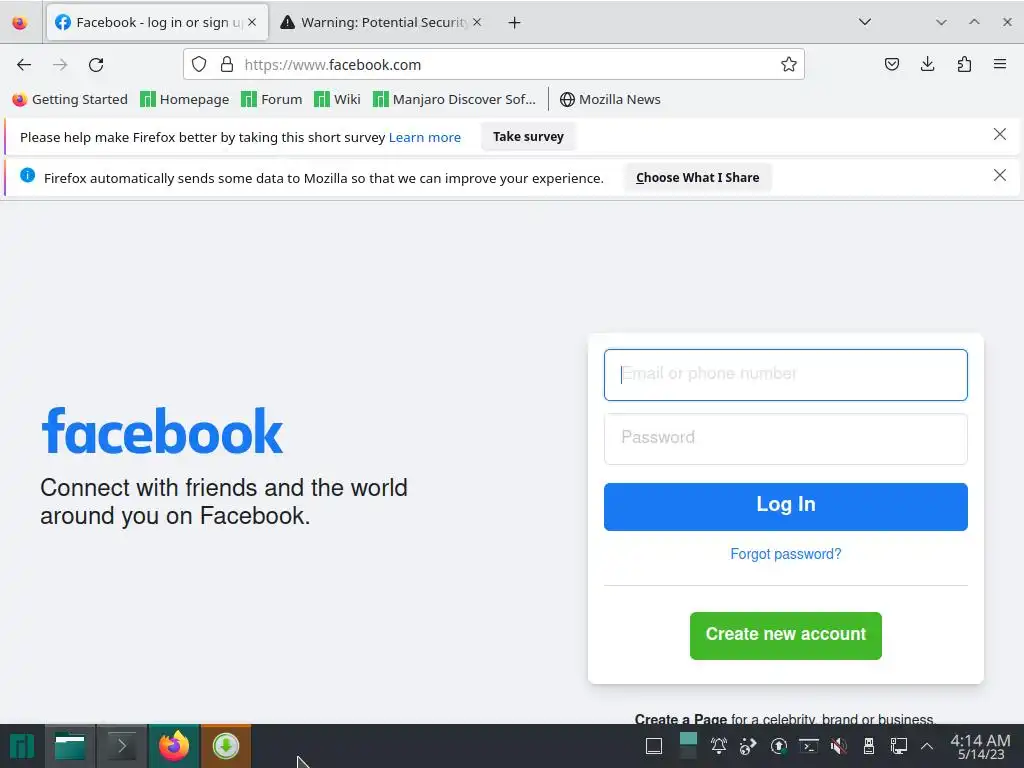The height and width of the screenshot is (768, 1024).
Task: Click the Forgot password? link
Action: tap(786, 554)
